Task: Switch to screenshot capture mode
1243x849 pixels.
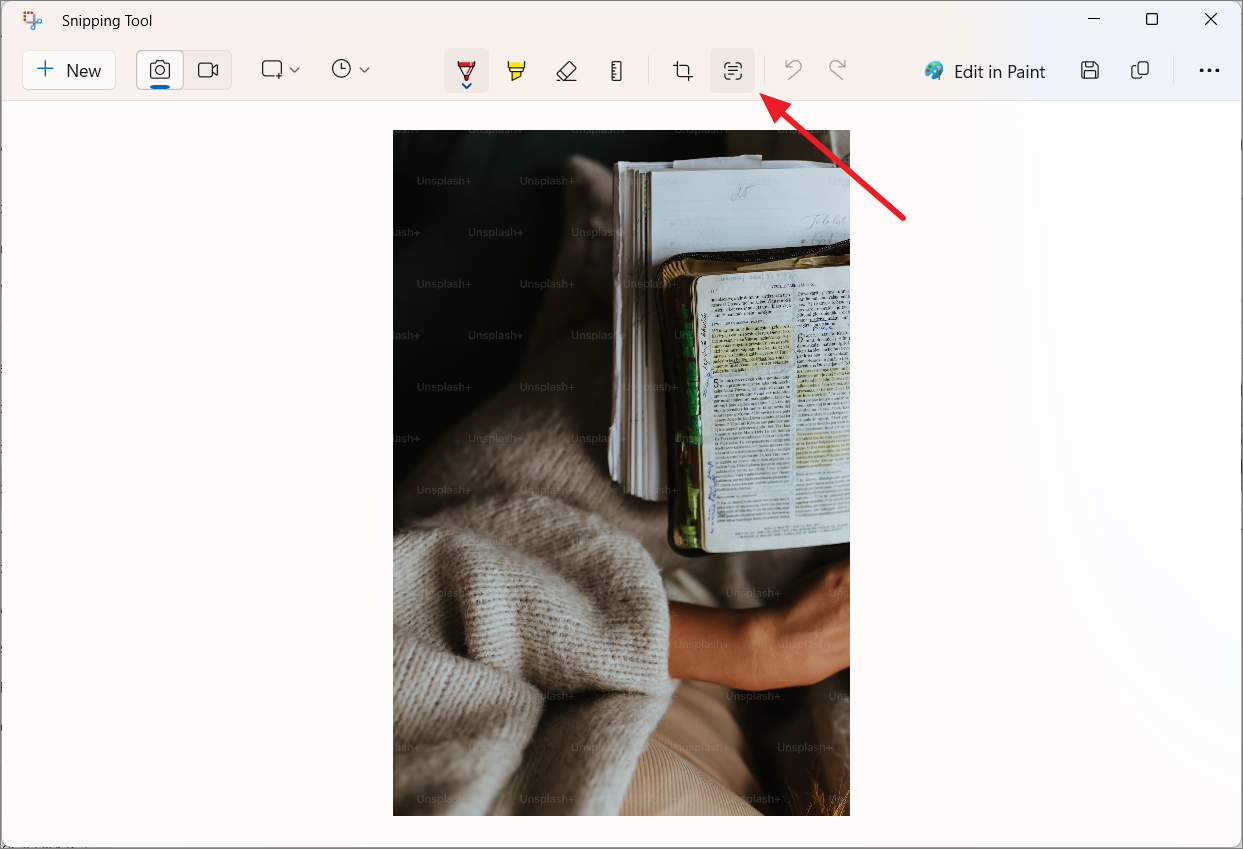Action: click(159, 70)
